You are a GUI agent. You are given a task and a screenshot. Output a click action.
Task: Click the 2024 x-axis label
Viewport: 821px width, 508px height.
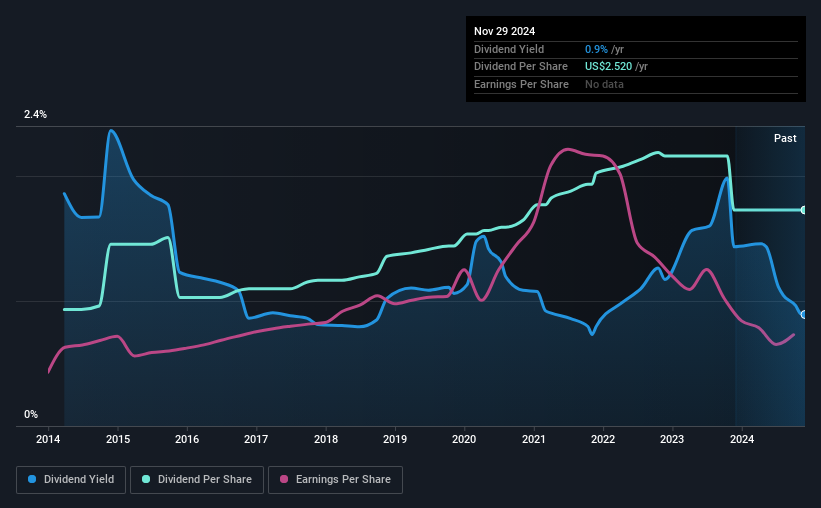point(742,439)
